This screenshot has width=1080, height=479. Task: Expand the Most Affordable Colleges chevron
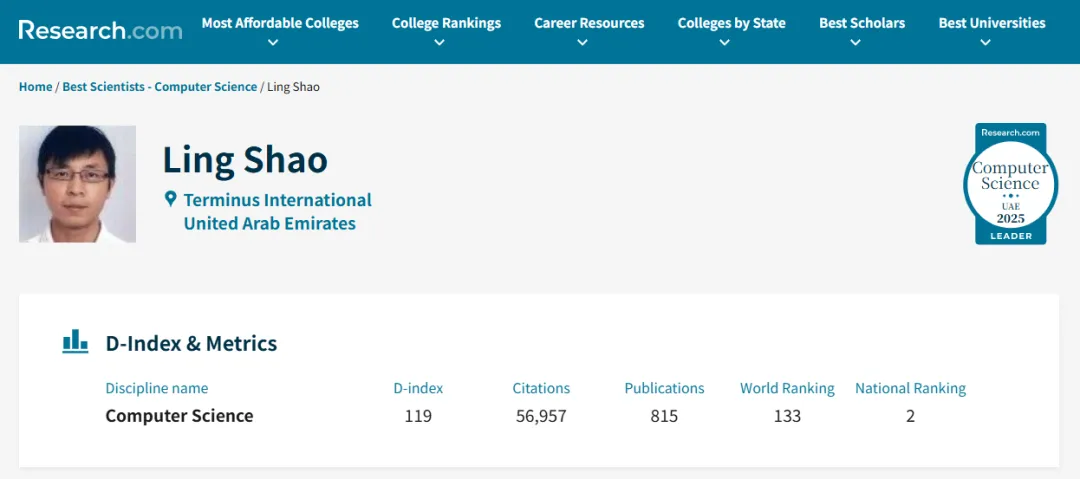point(273,43)
